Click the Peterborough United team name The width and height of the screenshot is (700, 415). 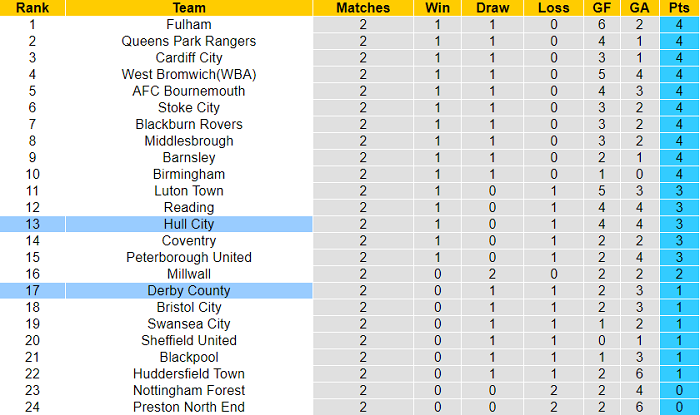pyautogui.click(x=188, y=257)
